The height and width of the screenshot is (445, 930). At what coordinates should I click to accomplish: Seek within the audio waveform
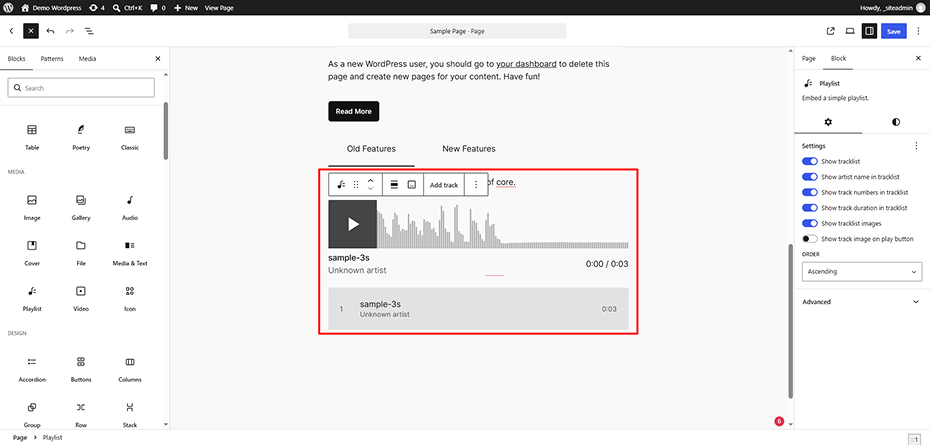pos(502,225)
